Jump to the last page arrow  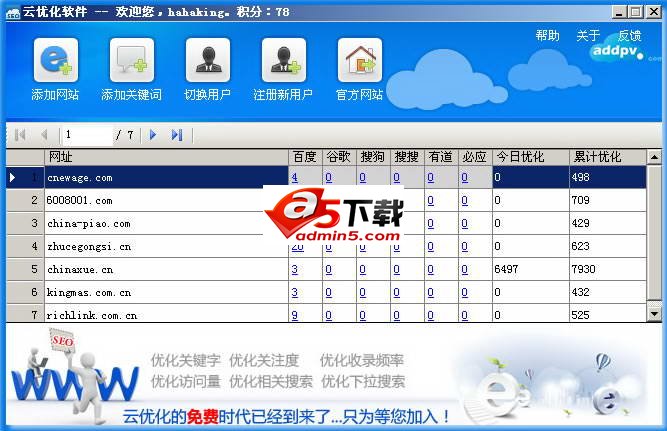click(177, 135)
